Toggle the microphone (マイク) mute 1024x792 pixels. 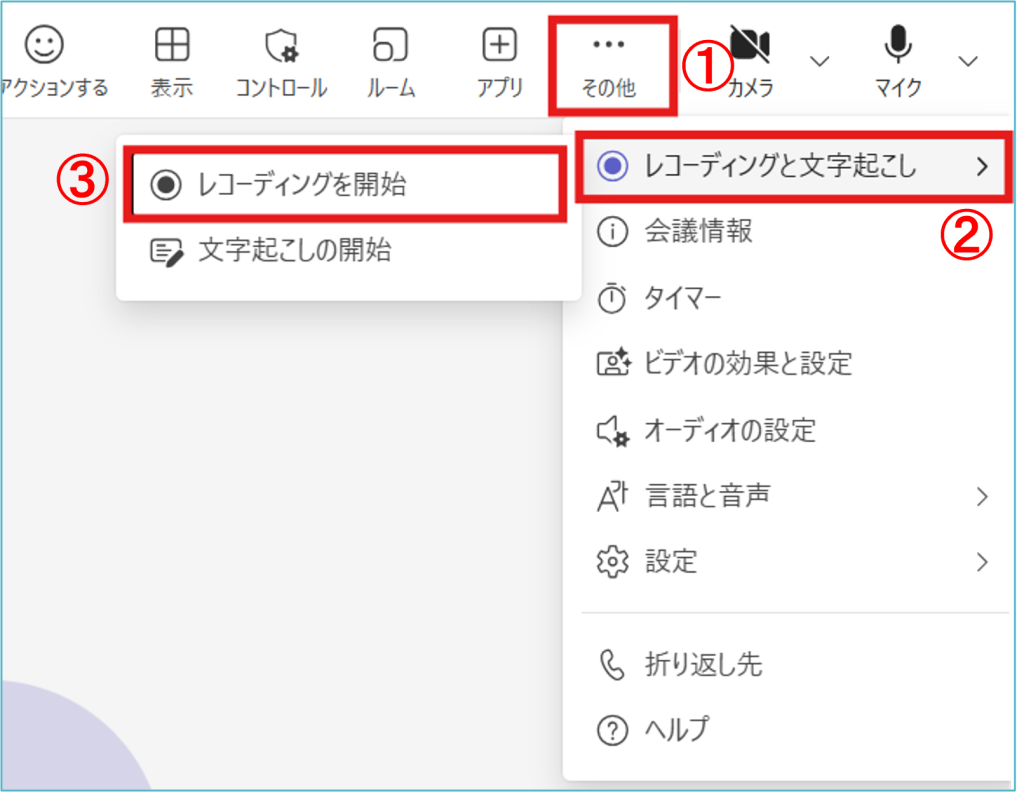897,46
